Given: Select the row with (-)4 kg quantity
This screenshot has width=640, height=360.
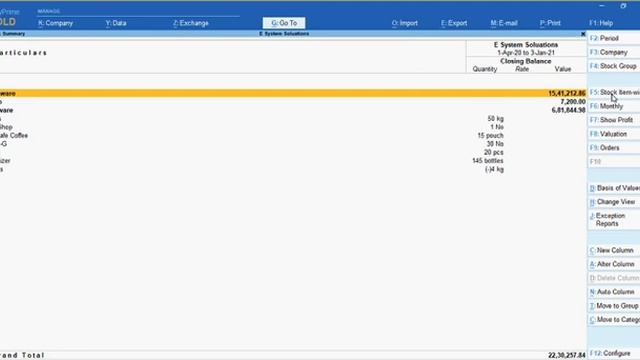Looking at the screenshot, I should click(x=293, y=169).
